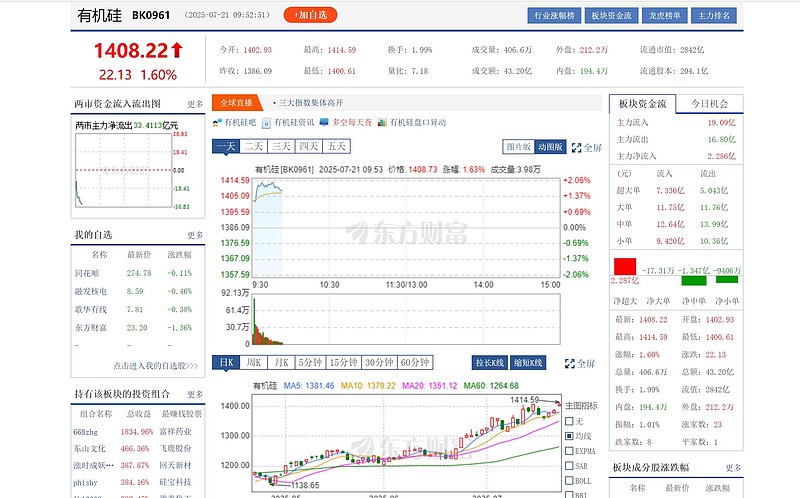Click the 超大单 inflow value 7.330亿
This screenshot has height=498, width=800.
pyautogui.click(x=670, y=191)
